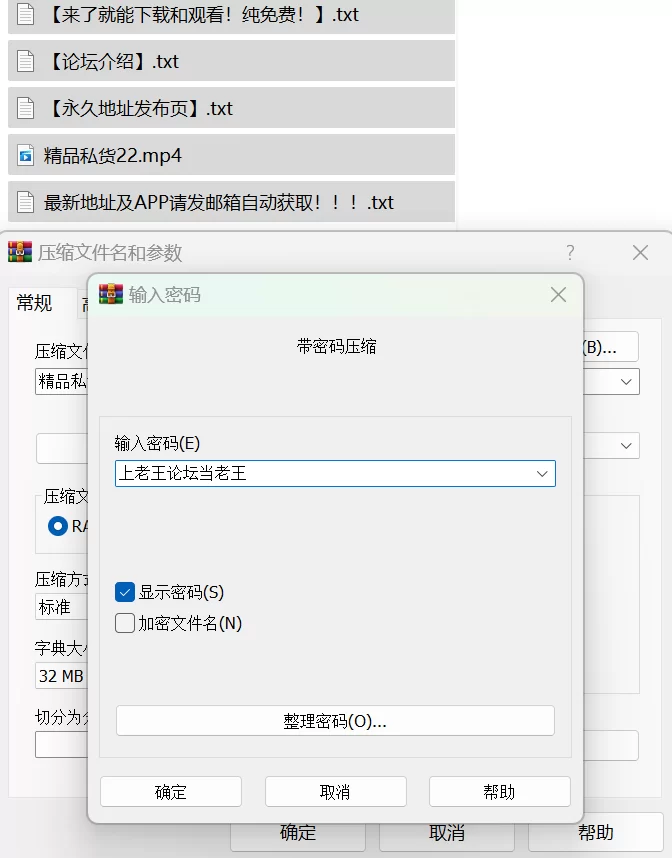Close the 输入密码 dialog
672x858 pixels.
tap(558, 294)
